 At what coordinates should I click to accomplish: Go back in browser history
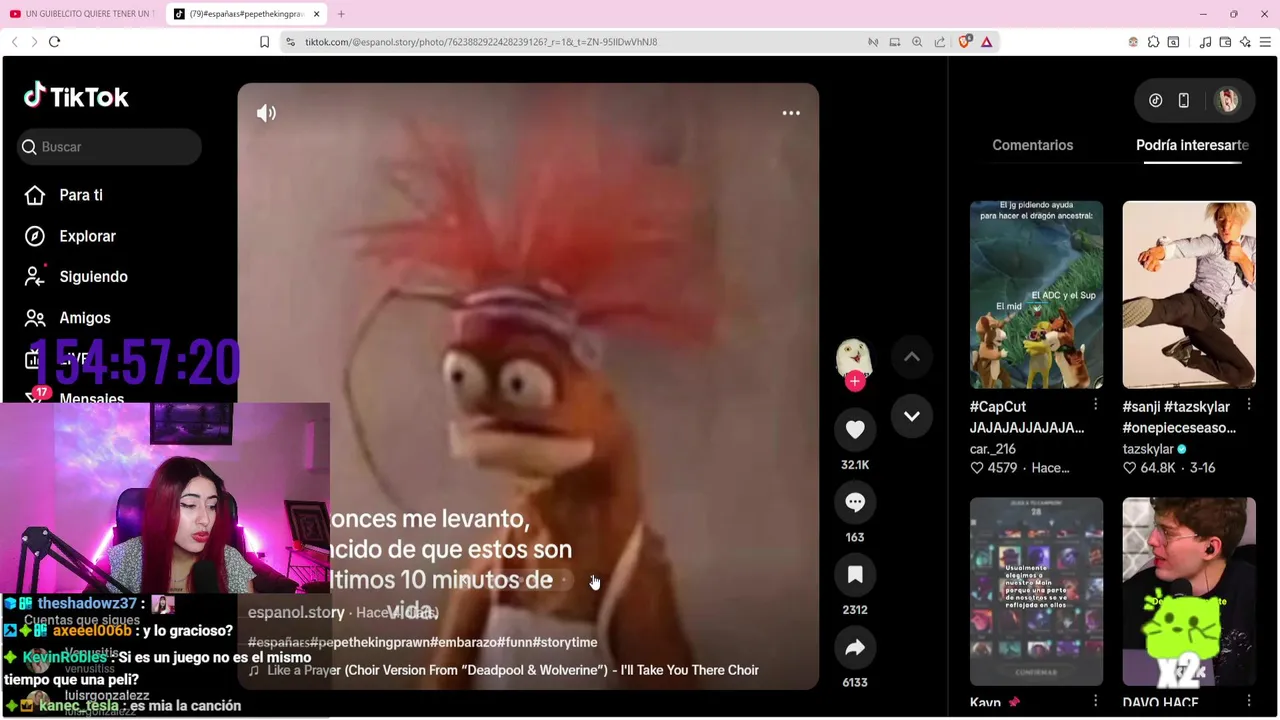point(14,42)
